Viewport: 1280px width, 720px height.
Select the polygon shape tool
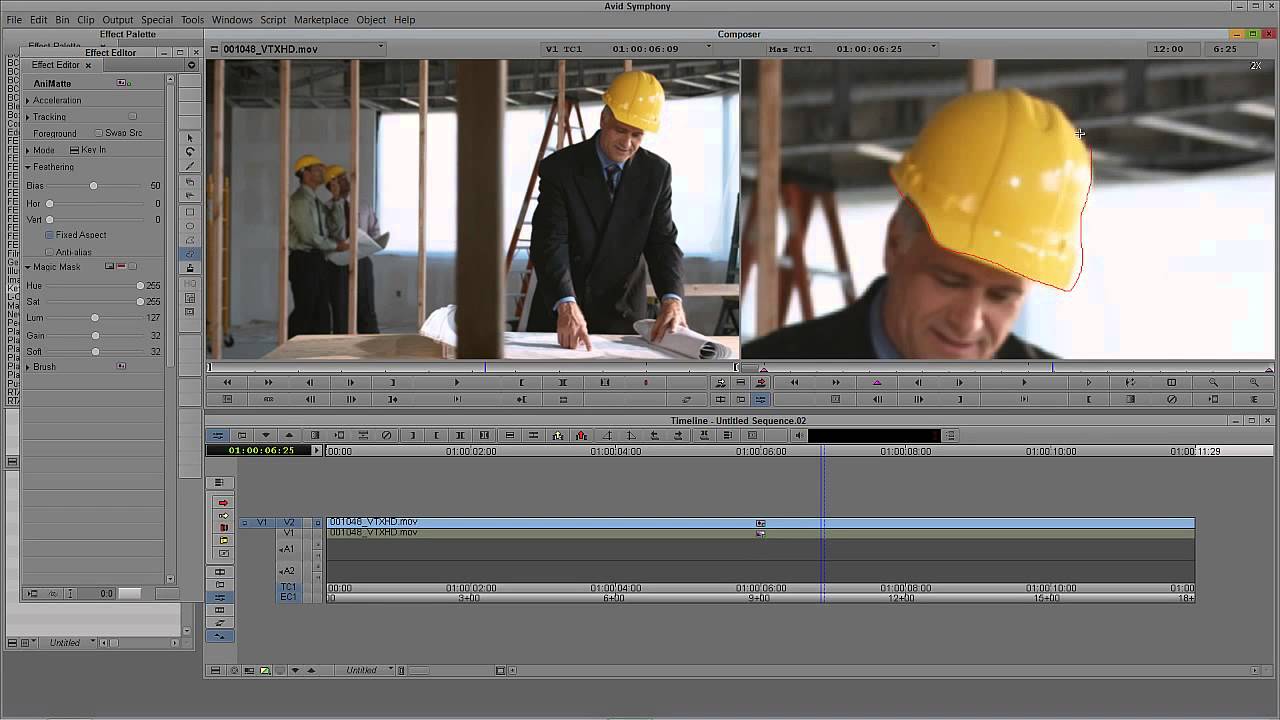[x=190, y=240]
